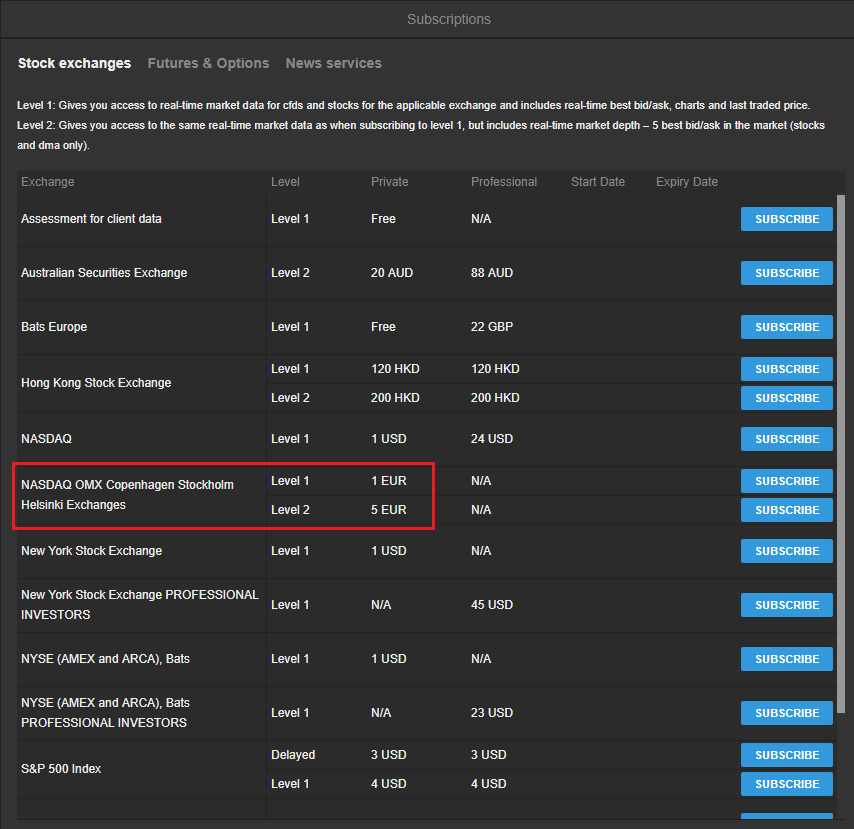Subscribe to New York Stock Exchange private

click(x=786, y=551)
